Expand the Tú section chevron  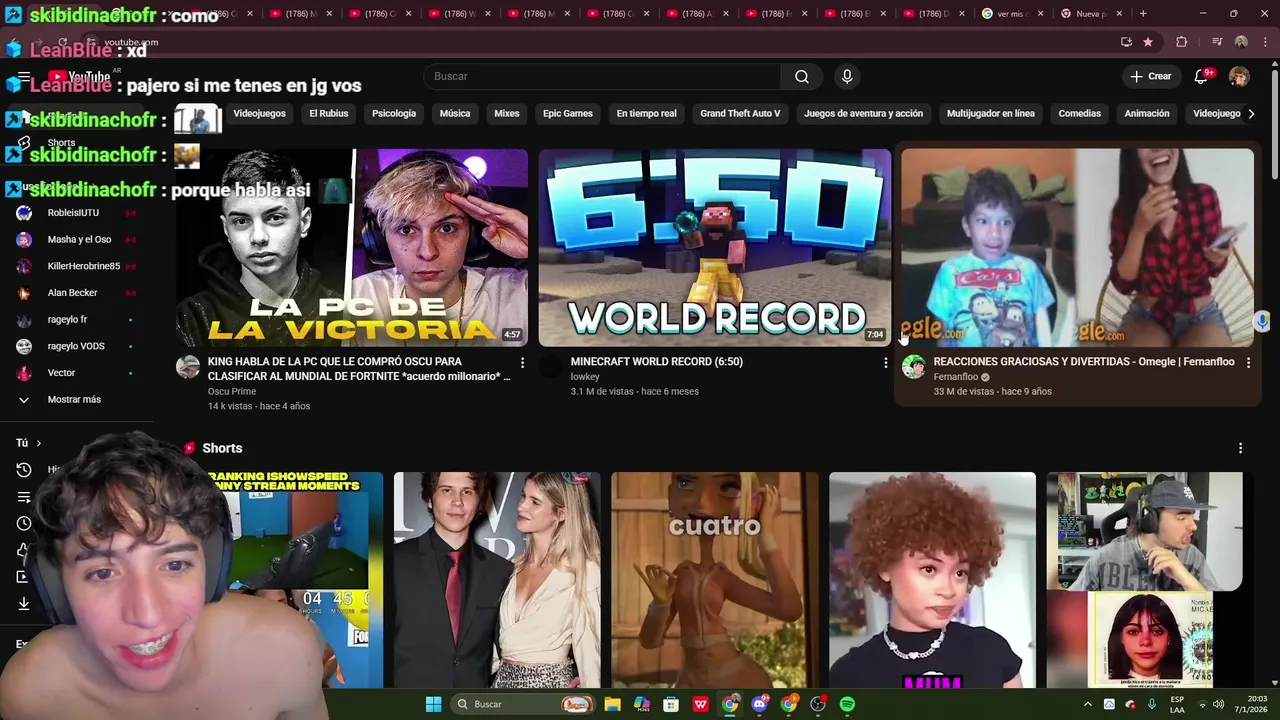(x=38, y=443)
